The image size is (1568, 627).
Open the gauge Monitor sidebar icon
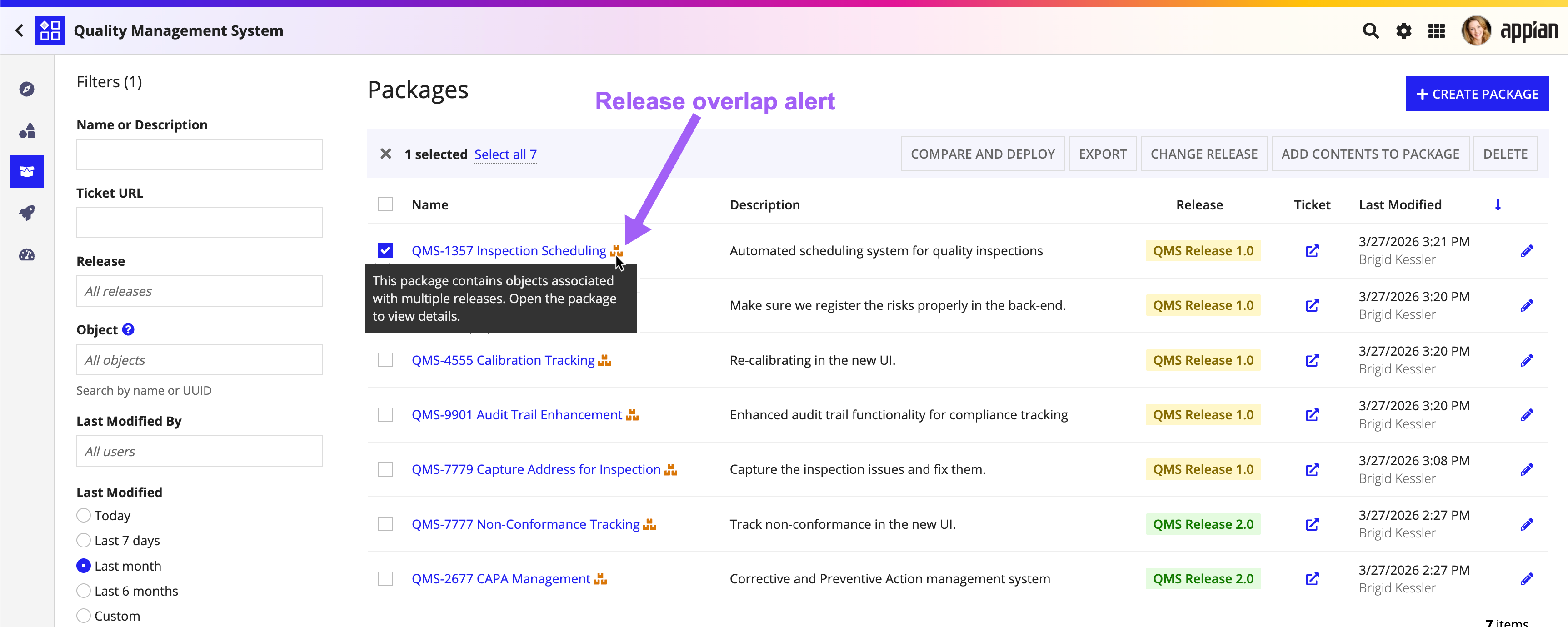click(27, 254)
